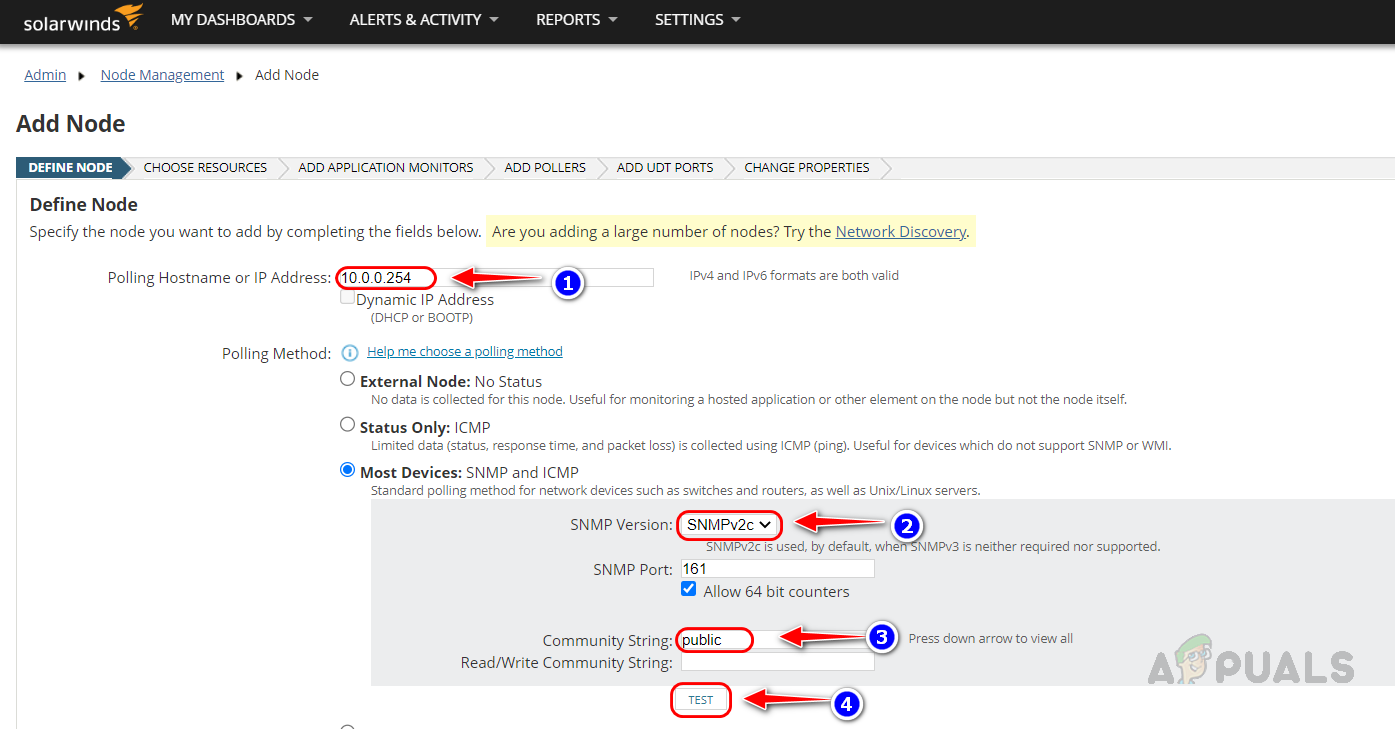Open the Network Discovery link
Screen dimensions: 1395x729
click(x=900, y=231)
